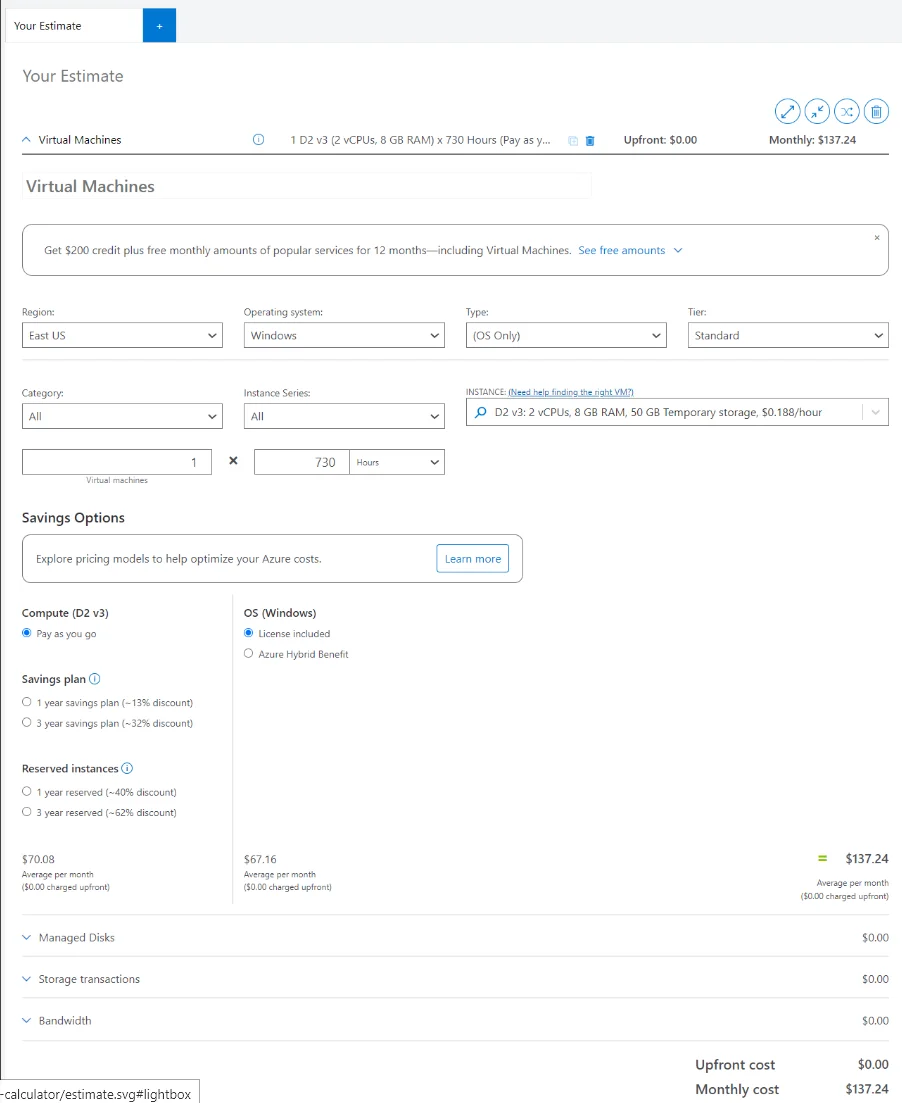
Task: Open the Operating system dropdown
Action: coord(344,336)
